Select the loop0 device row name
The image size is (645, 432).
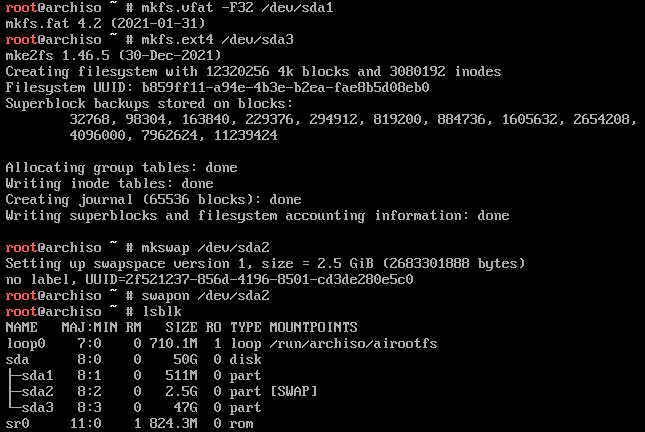pyautogui.click(x=26, y=344)
